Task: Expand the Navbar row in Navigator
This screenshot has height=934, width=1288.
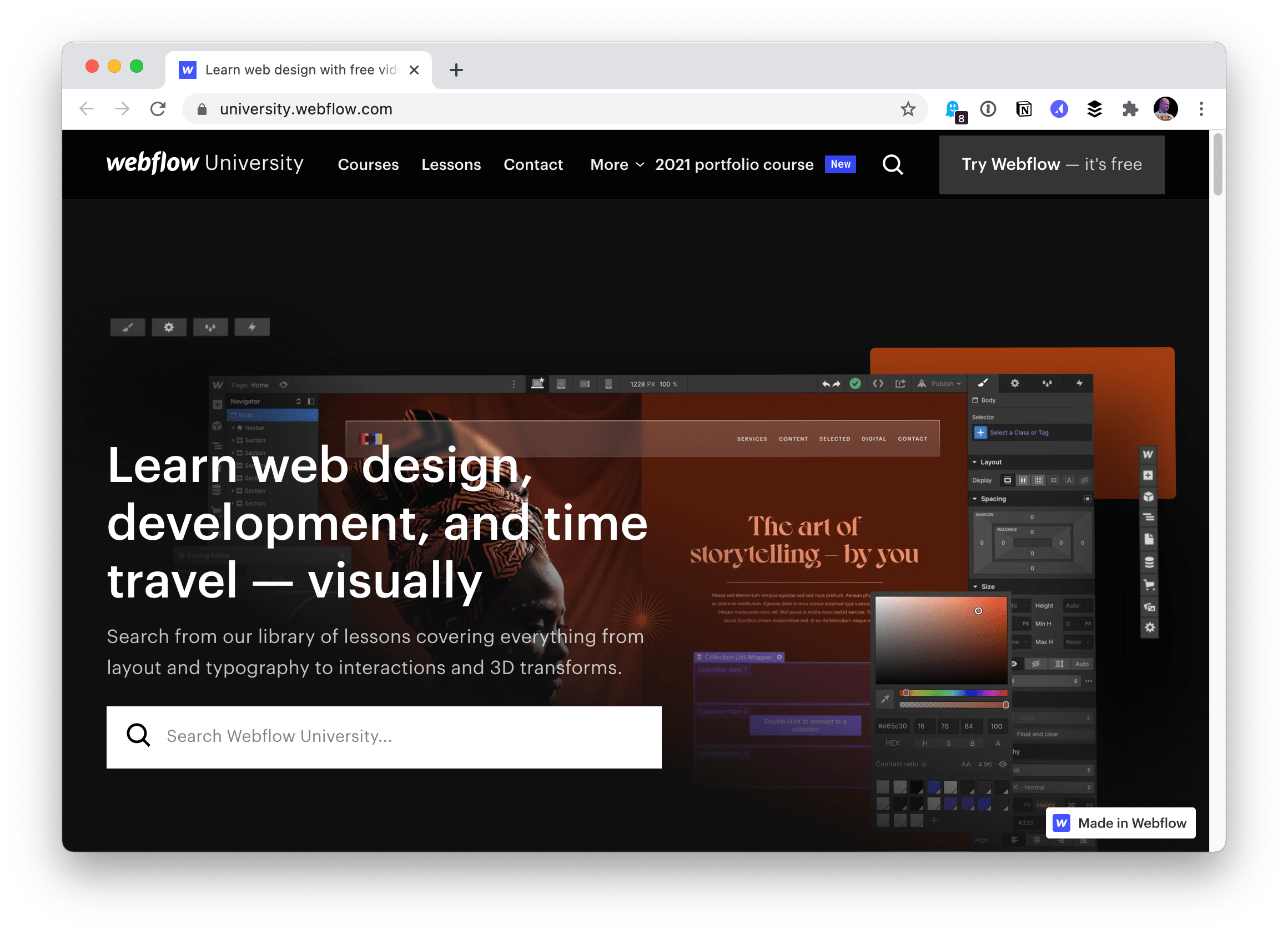Action: (233, 428)
